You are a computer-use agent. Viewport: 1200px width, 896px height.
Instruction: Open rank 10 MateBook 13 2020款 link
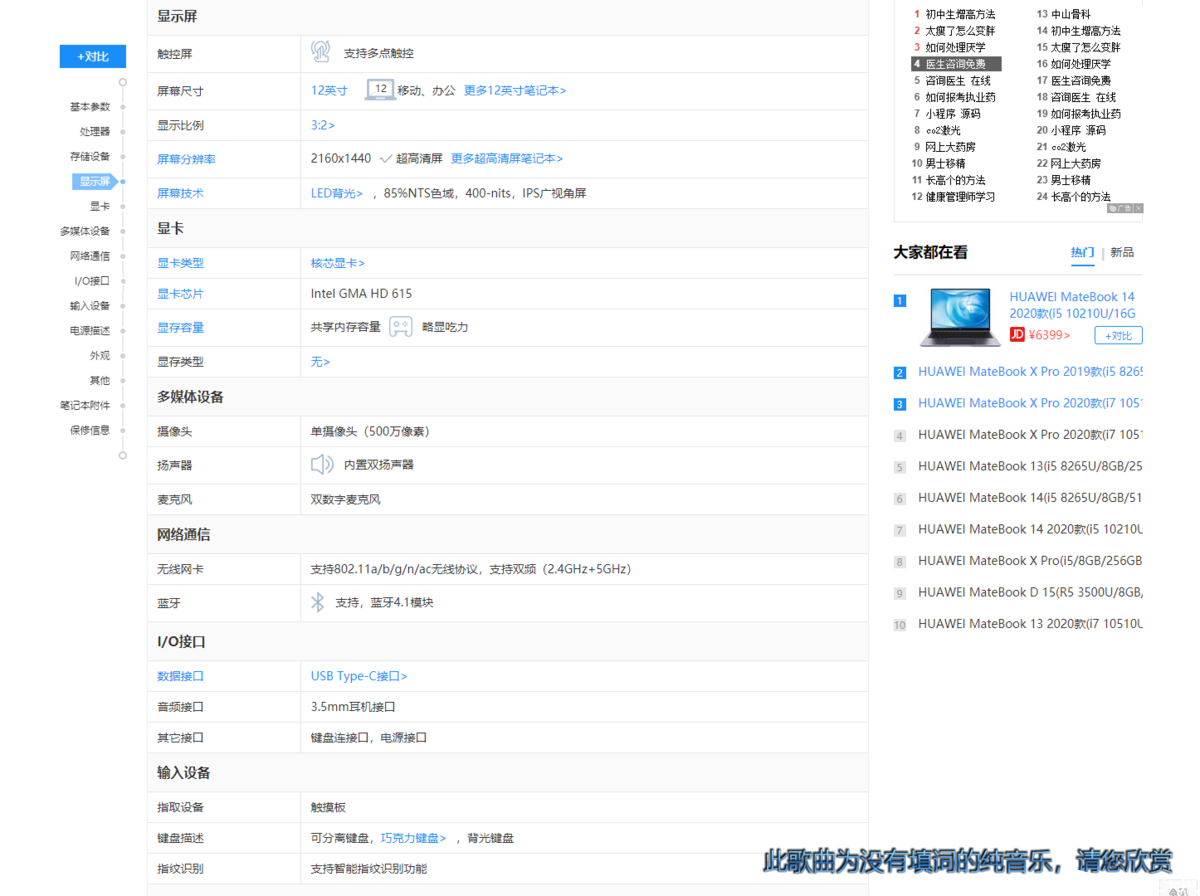point(1030,624)
